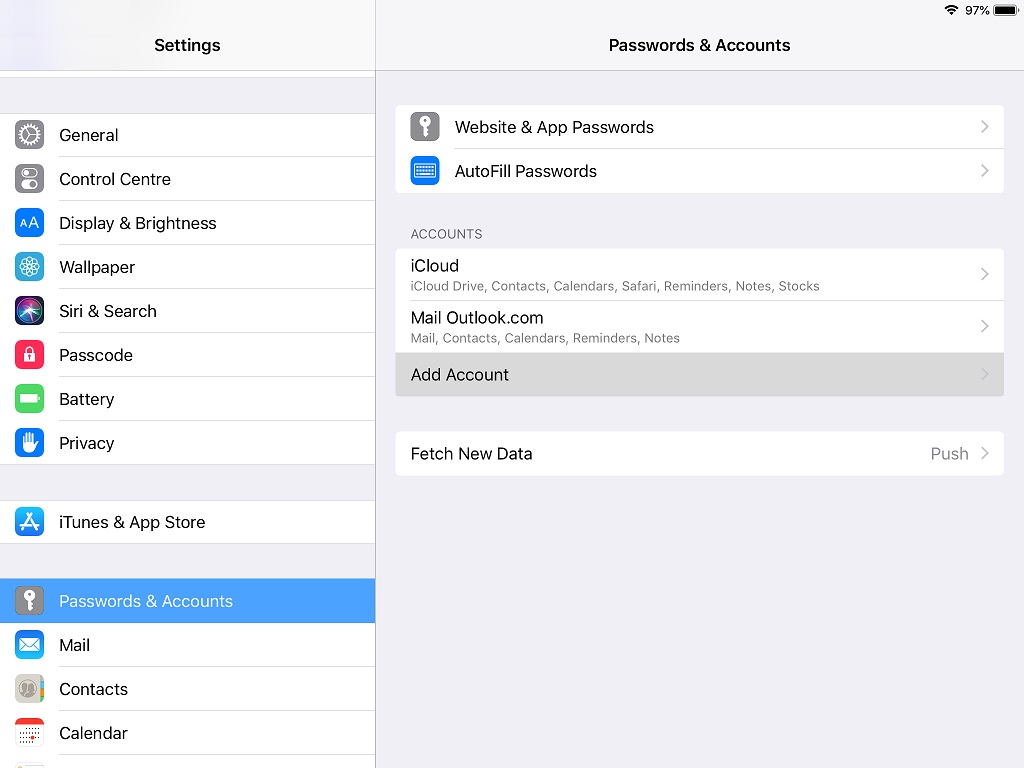Tap the Wi-Fi status icon
The height and width of the screenshot is (768, 1024).
(x=951, y=10)
